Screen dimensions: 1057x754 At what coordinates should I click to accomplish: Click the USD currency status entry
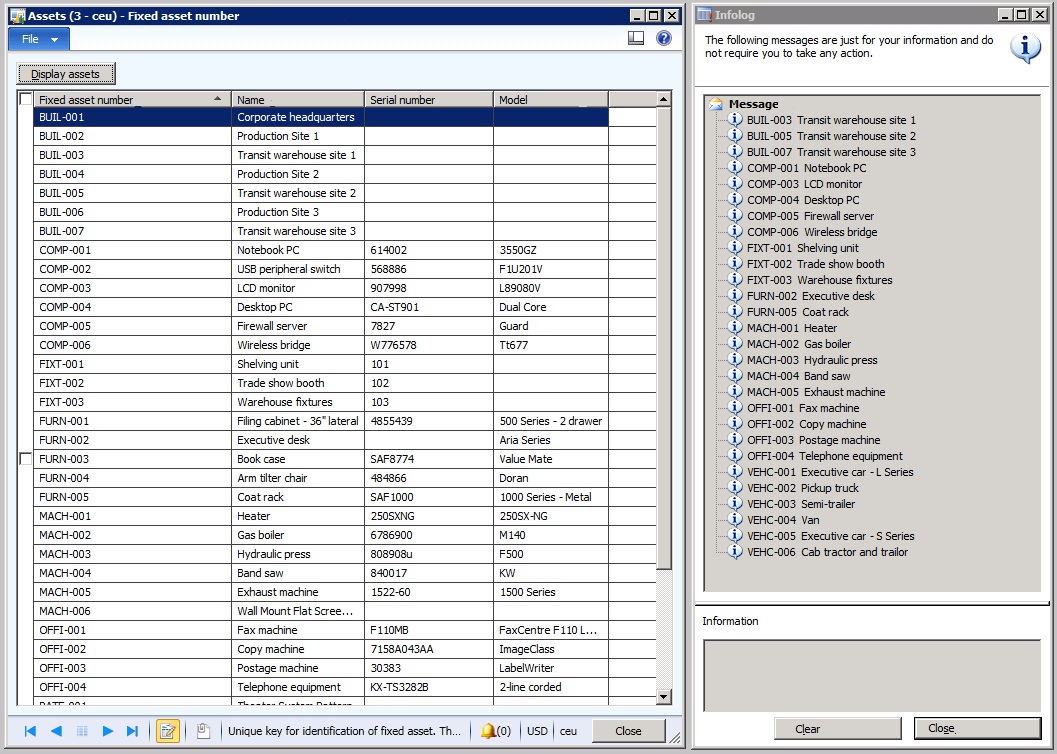point(537,731)
